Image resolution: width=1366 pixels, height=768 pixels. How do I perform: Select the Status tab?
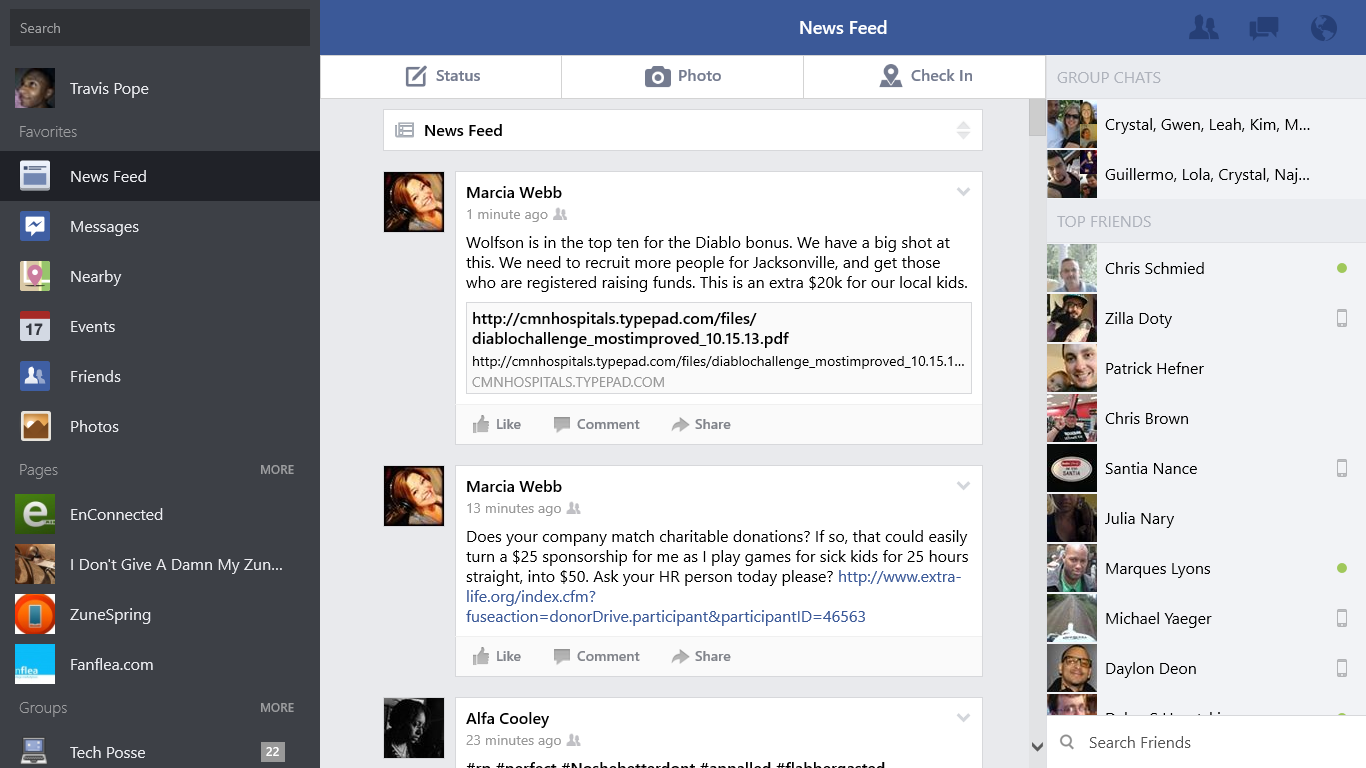(441, 76)
